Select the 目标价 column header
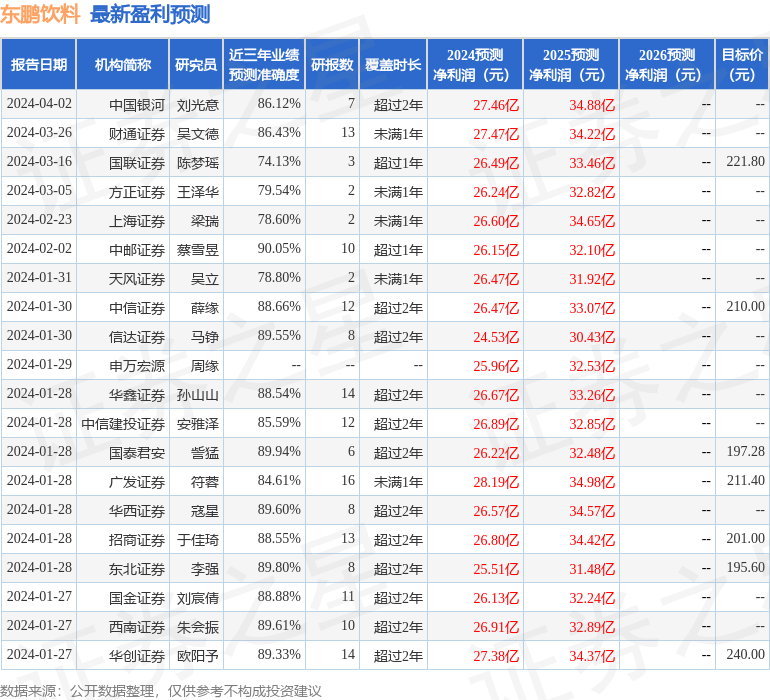The height and width of the screenshot is (700, 770). (x=742, y=64)
